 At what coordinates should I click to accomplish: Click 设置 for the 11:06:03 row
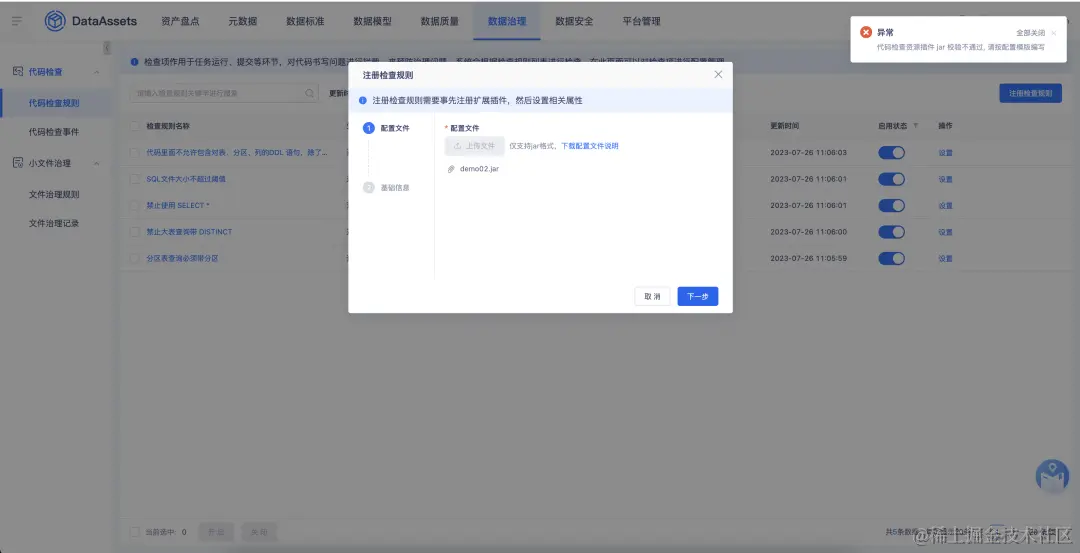coord(945,153)
